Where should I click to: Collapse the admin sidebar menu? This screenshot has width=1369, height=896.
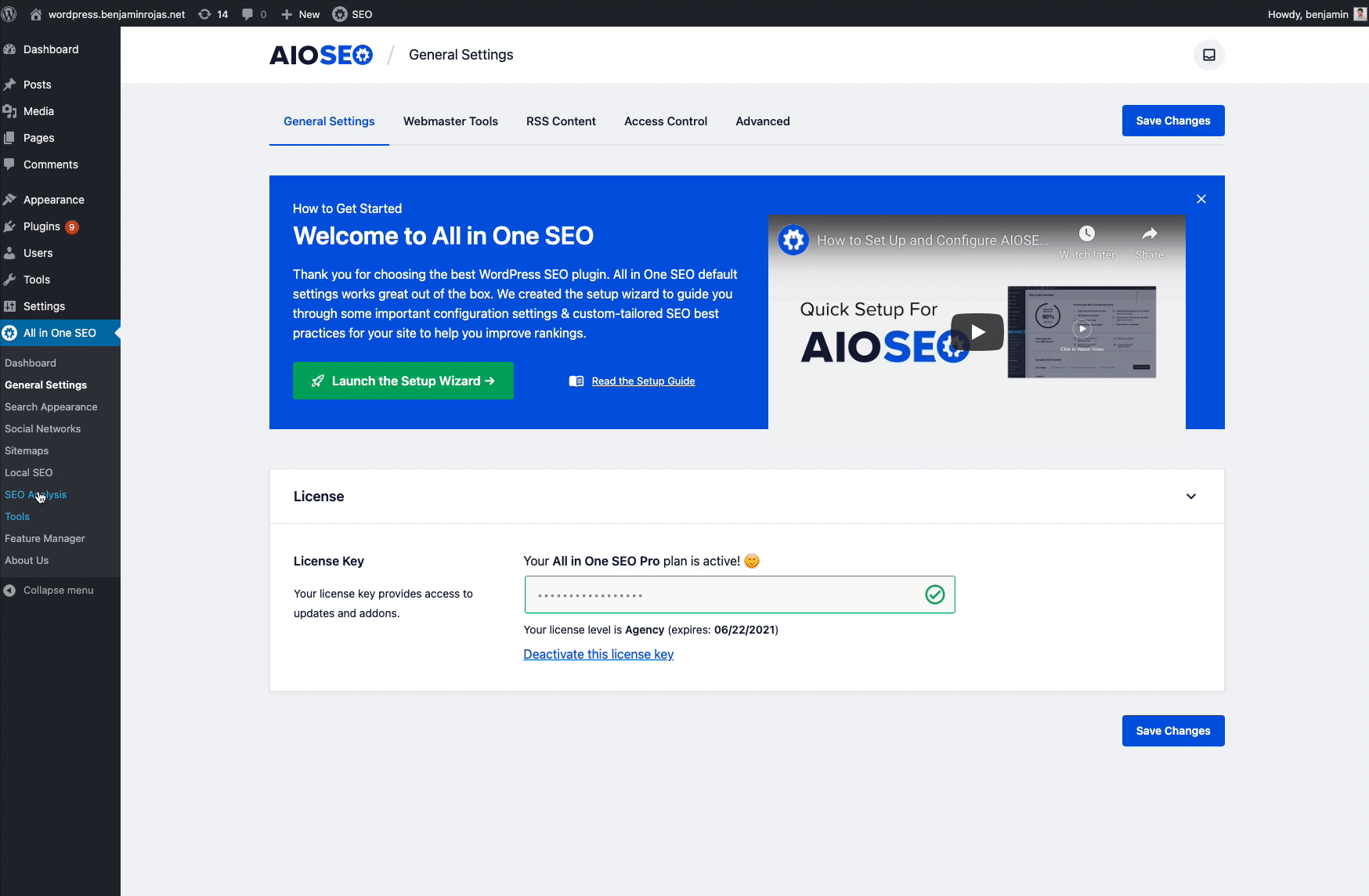[58, 591]
